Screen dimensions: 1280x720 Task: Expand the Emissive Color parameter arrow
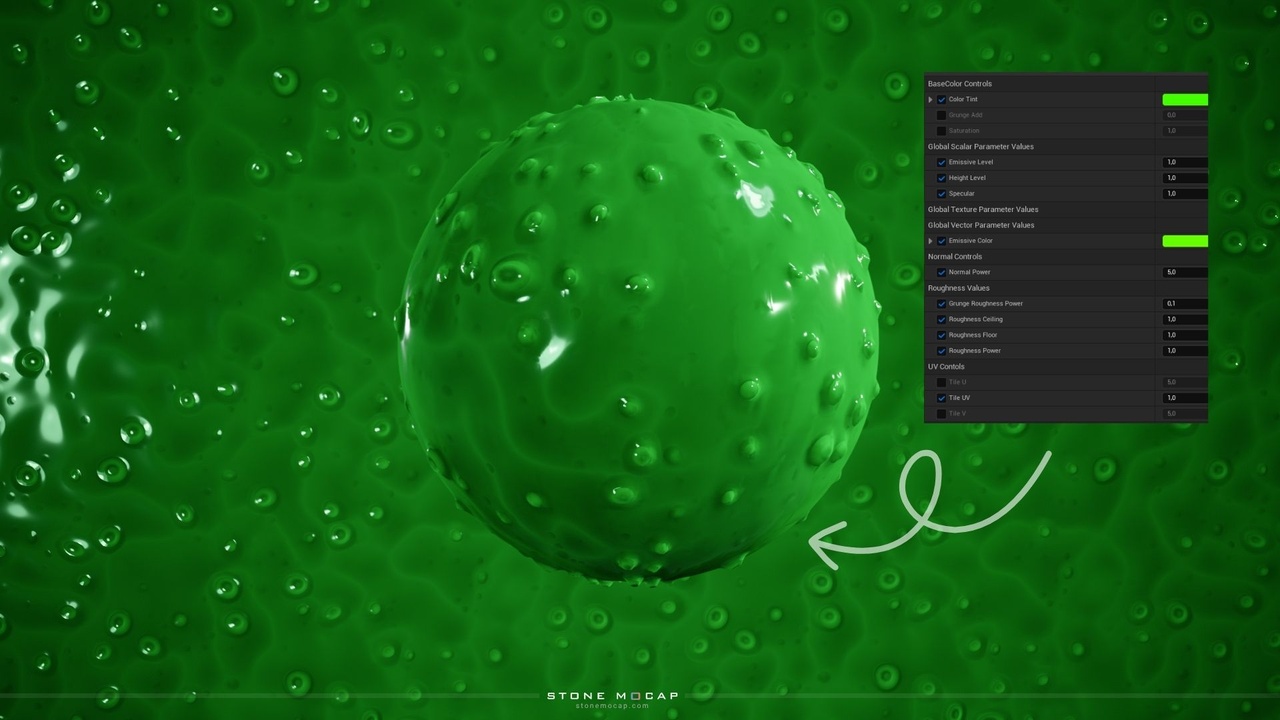930,241
